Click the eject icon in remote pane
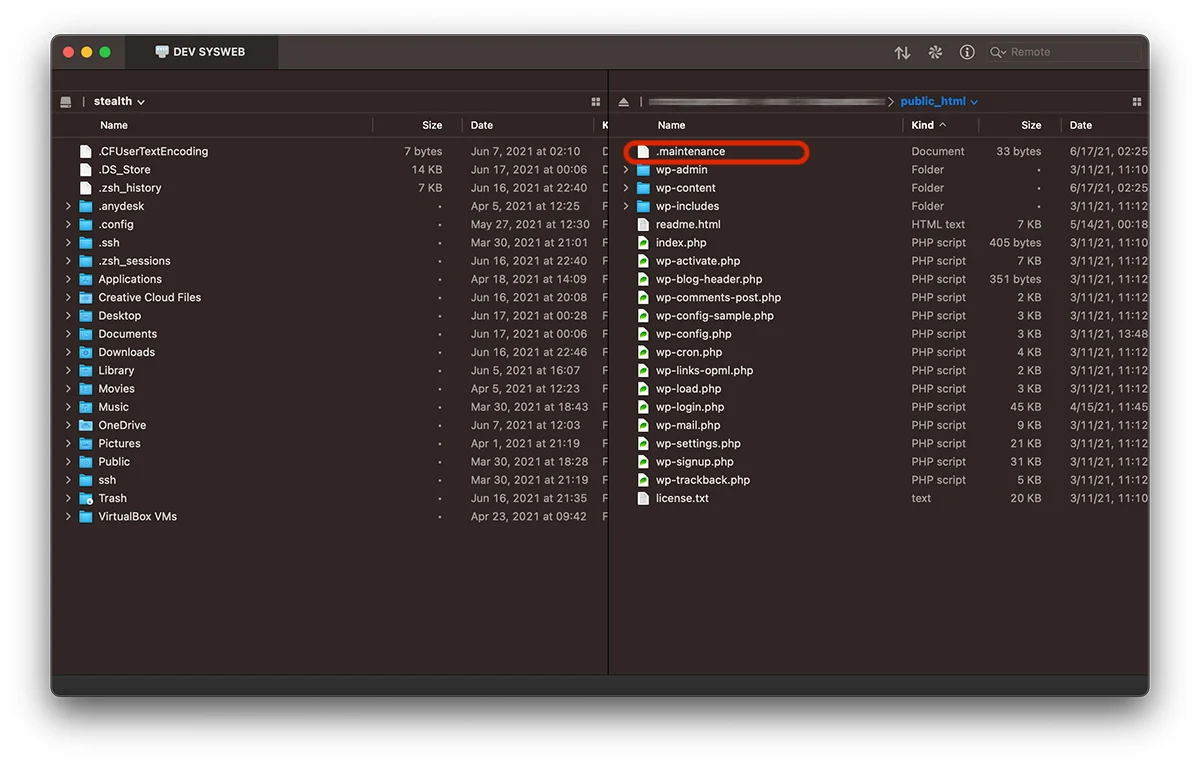The height and width of the screenshot is (764, 1200). 624,101
